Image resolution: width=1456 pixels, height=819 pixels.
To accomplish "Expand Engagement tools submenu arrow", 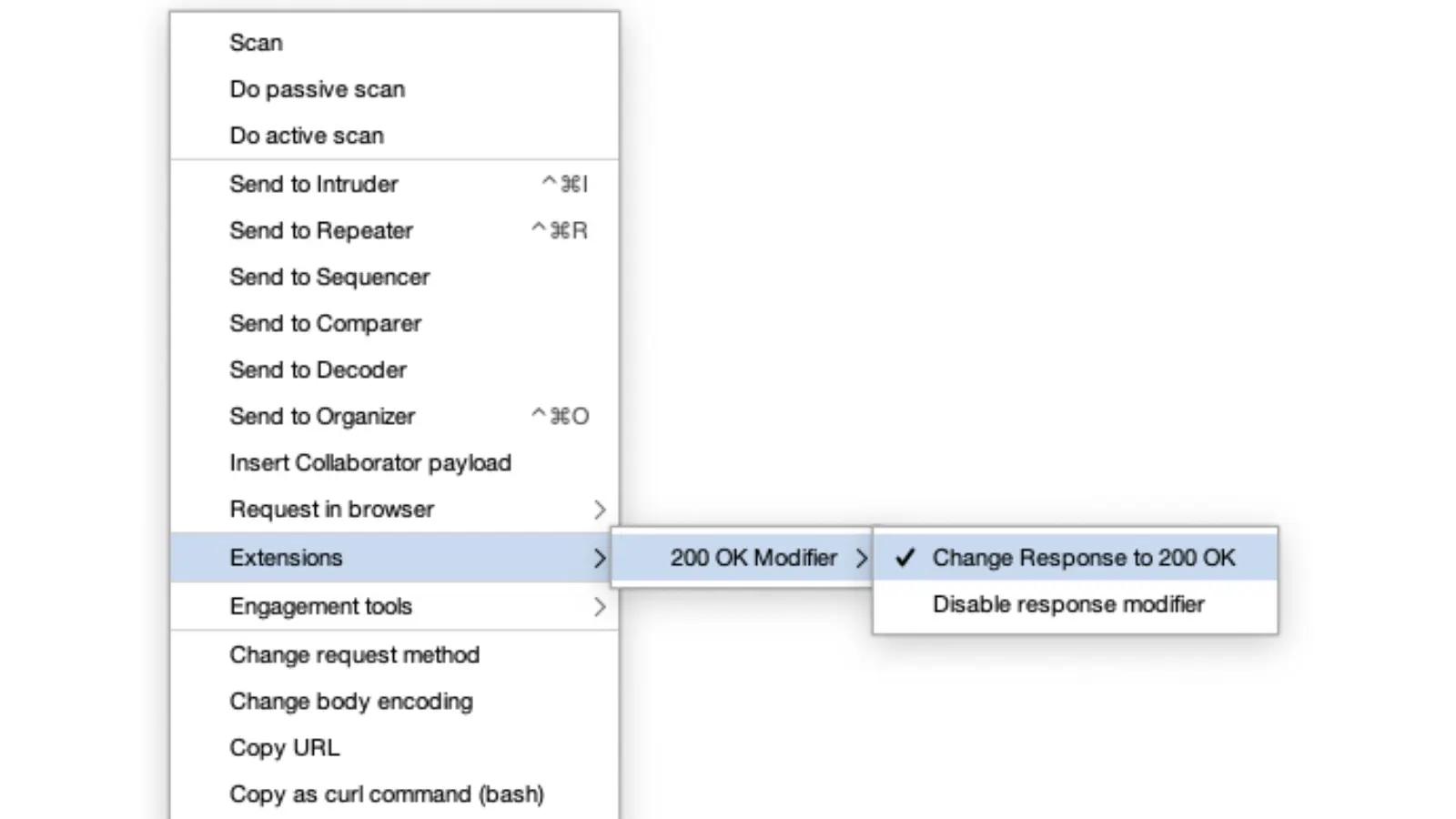I will tap(599, 606).
